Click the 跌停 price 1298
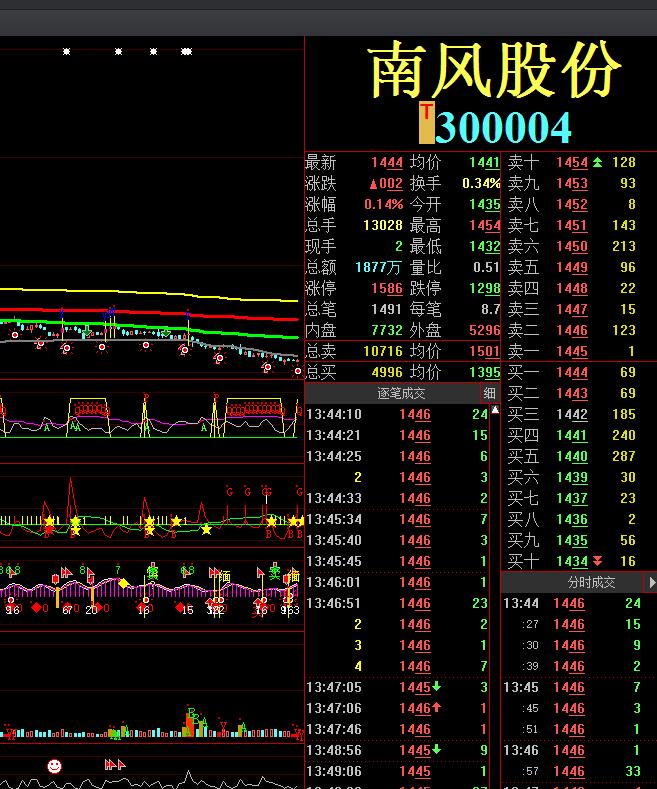Screen dimensions: 657x789 coord(484,289)
